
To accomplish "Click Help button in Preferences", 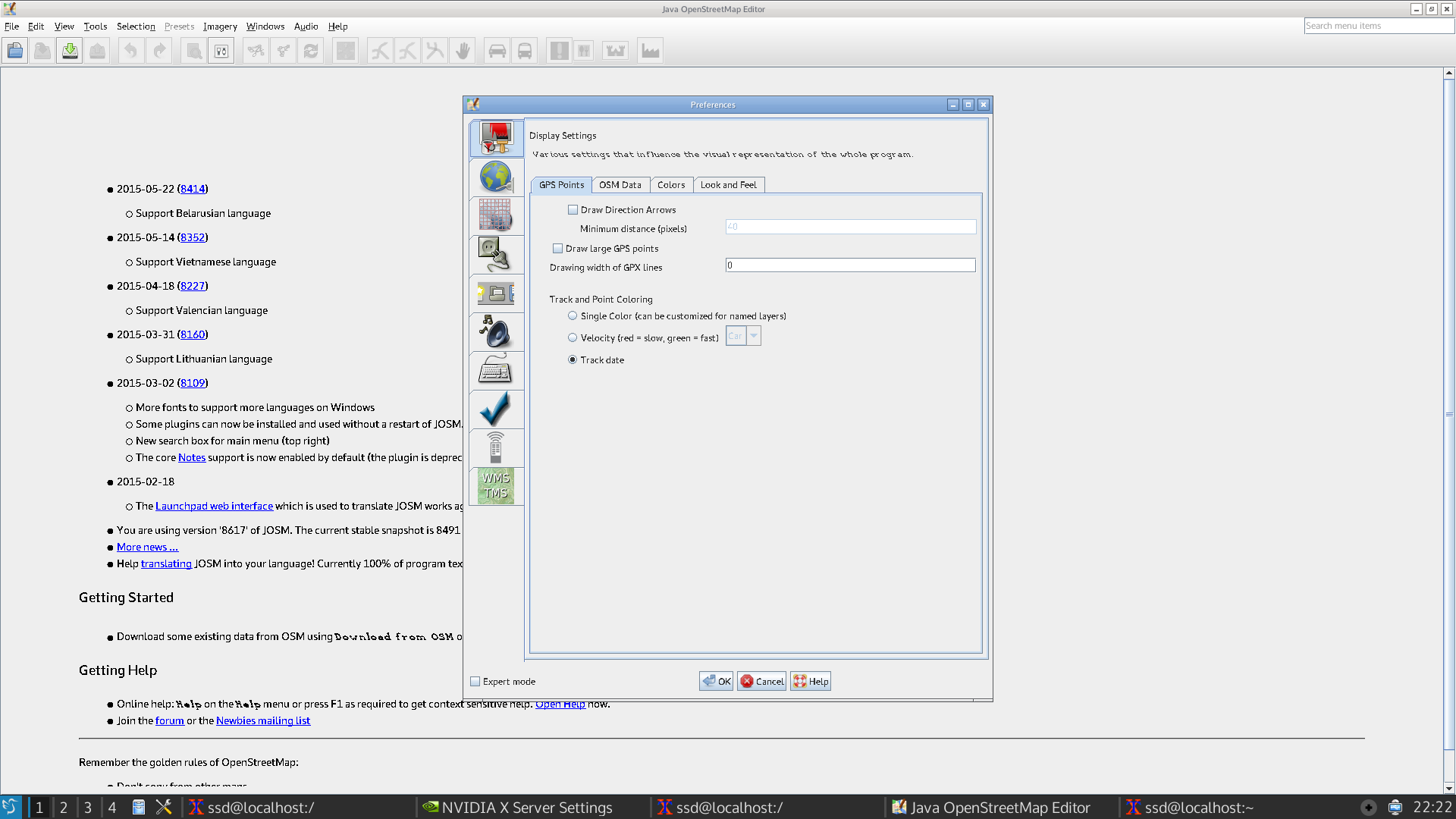I will point(811,682).
